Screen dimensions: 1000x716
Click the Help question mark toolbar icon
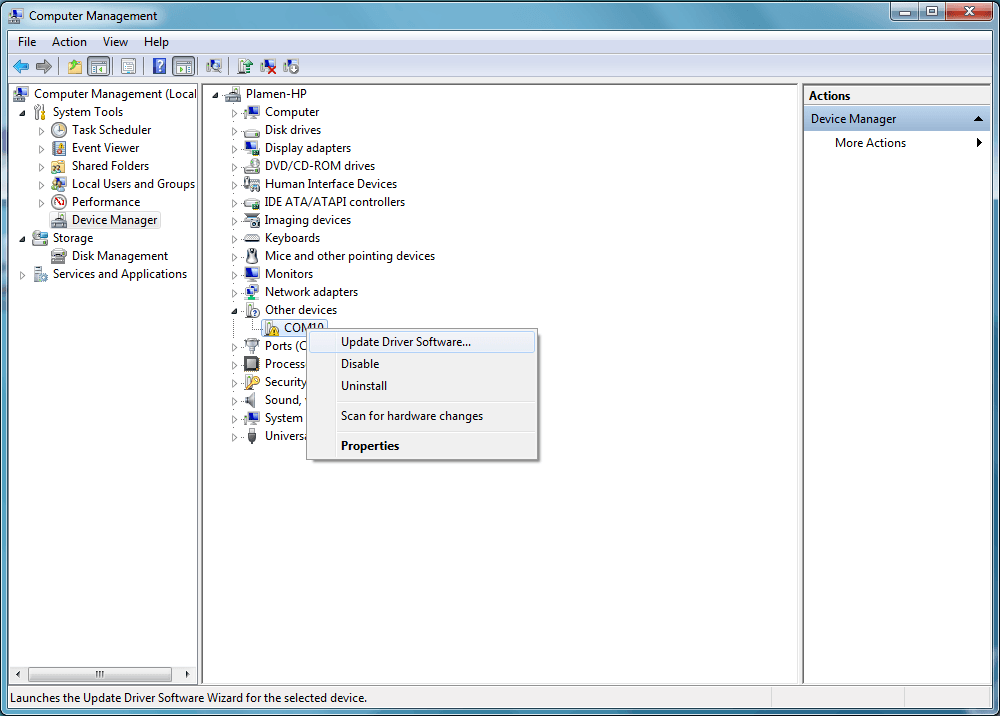point(159,67)
